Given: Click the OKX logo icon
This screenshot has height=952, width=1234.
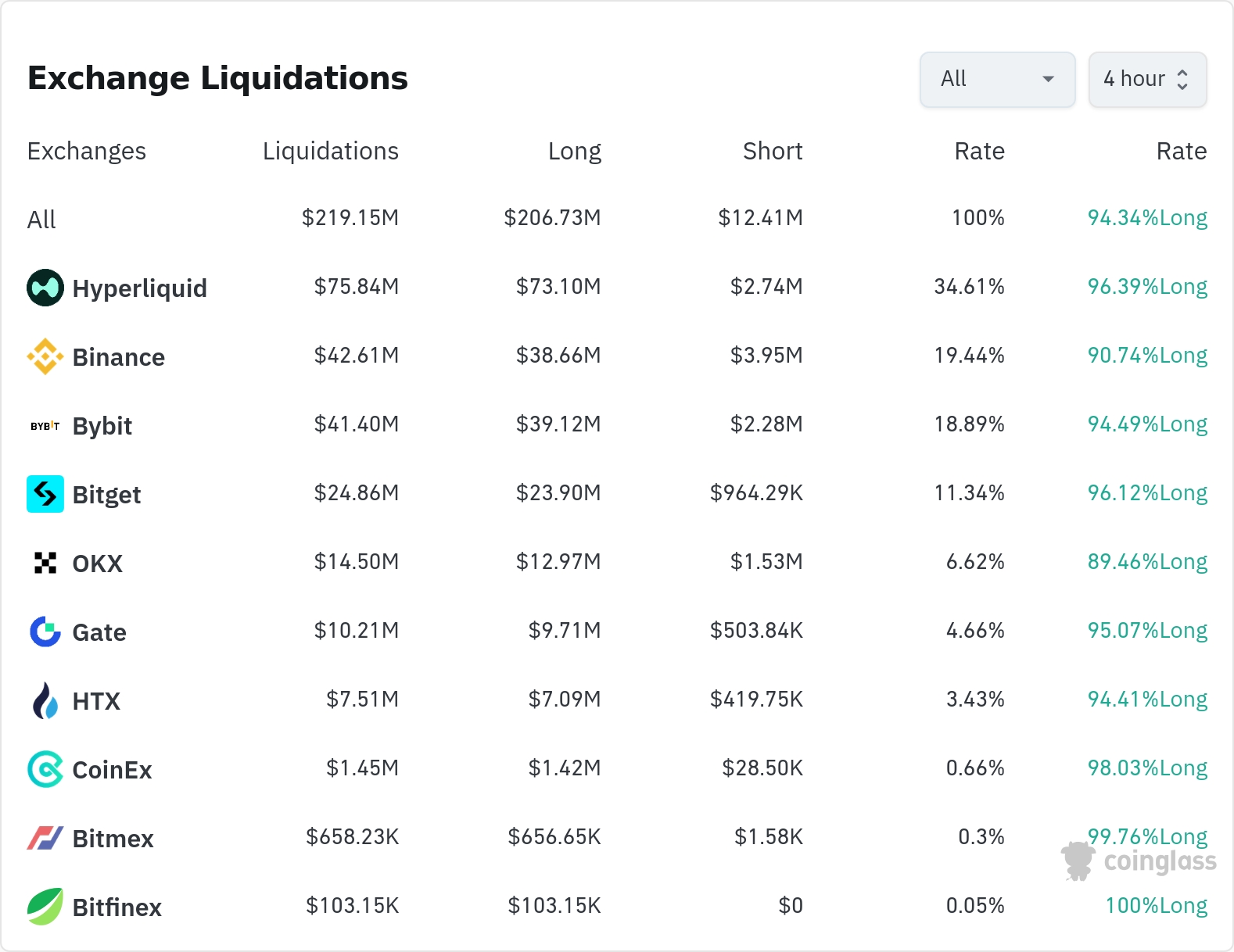Looking at the screenshot, I should [45, 563].
